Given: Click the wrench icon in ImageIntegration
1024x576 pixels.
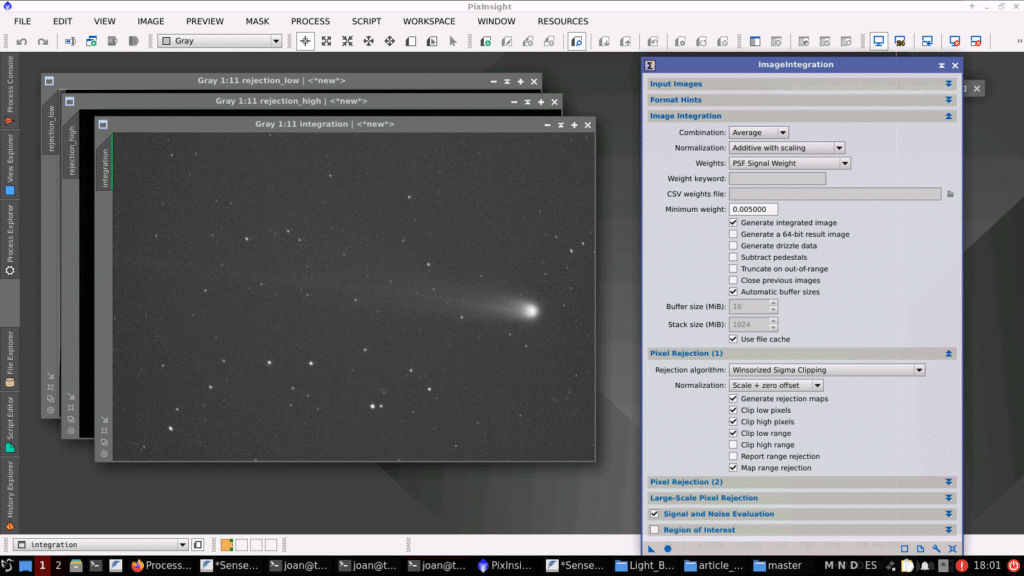Looking at the screenshot, I should 936,548.
